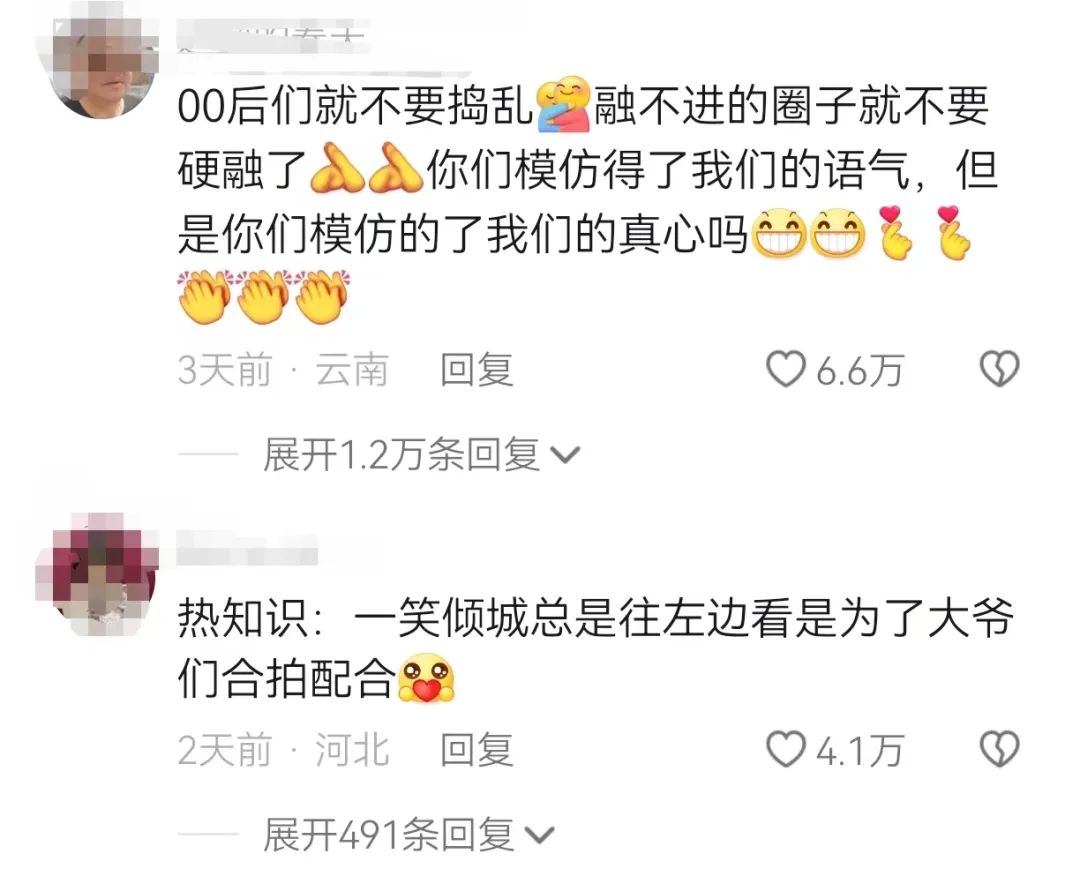Reply to the 河北 comment via 回复
The width and height of the screenshot is (1080, 884).
click(477, 750)
